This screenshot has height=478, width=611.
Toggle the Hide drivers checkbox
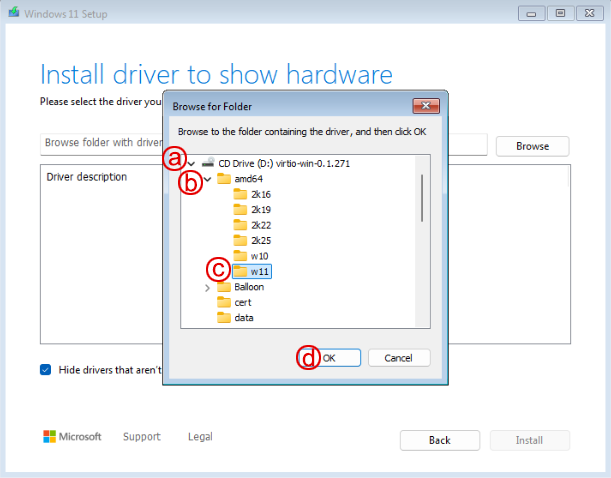click(x=46, y=369)
